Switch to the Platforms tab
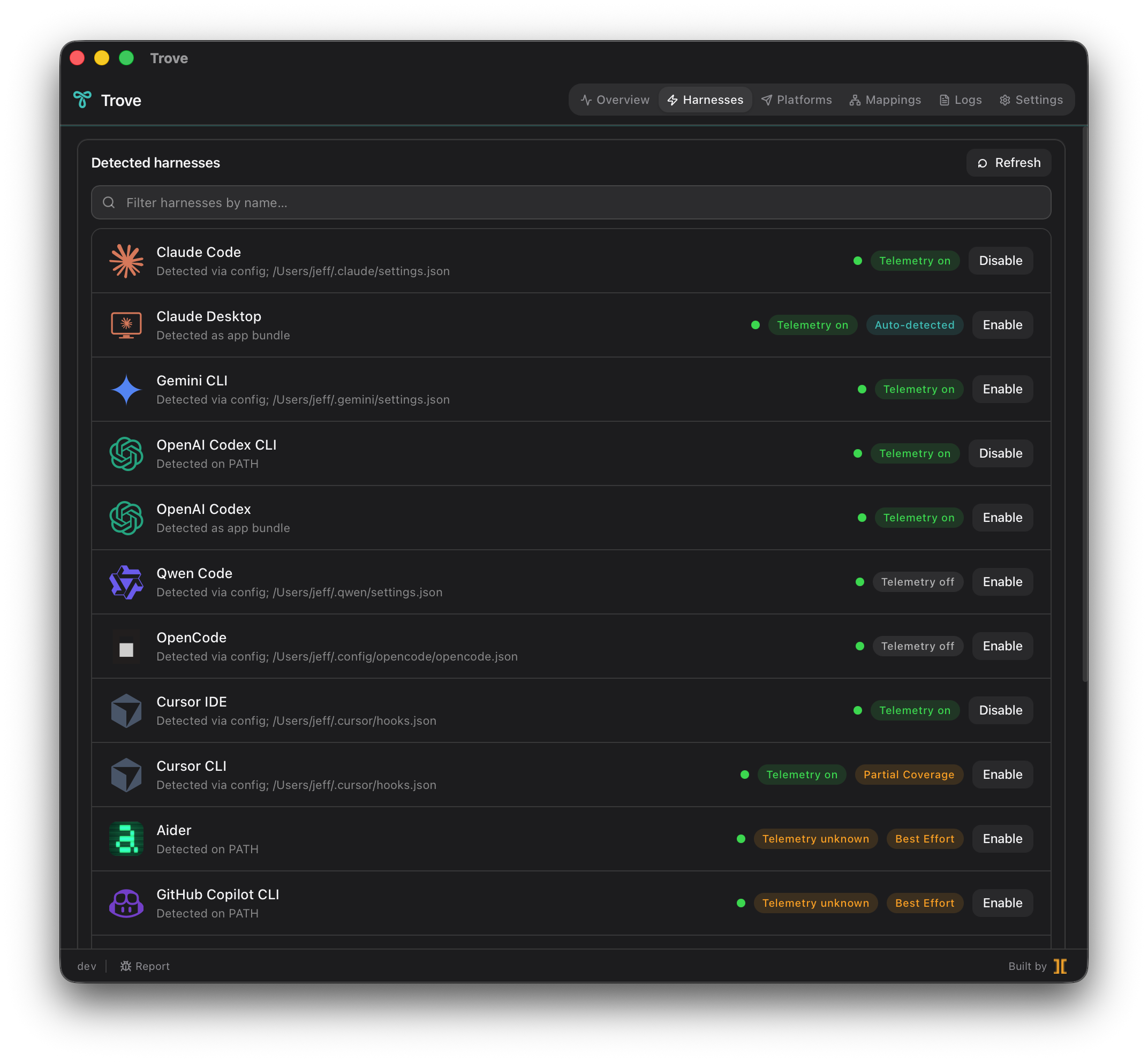The image size is (1148, 1062). 796,100
